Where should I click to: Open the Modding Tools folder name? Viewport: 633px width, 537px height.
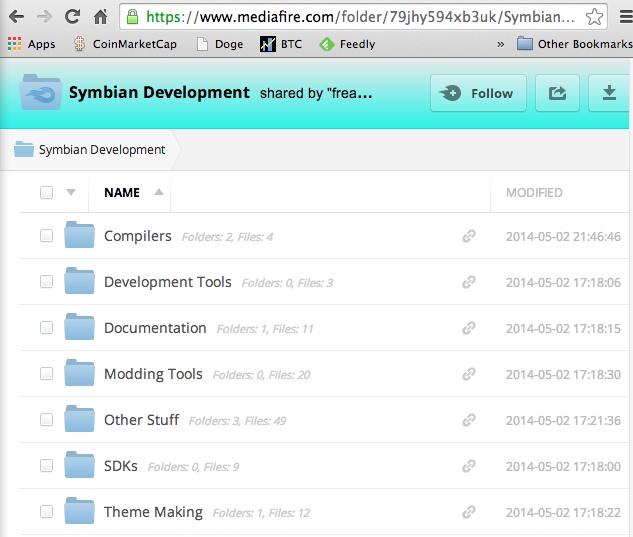(x=153, y=374)
